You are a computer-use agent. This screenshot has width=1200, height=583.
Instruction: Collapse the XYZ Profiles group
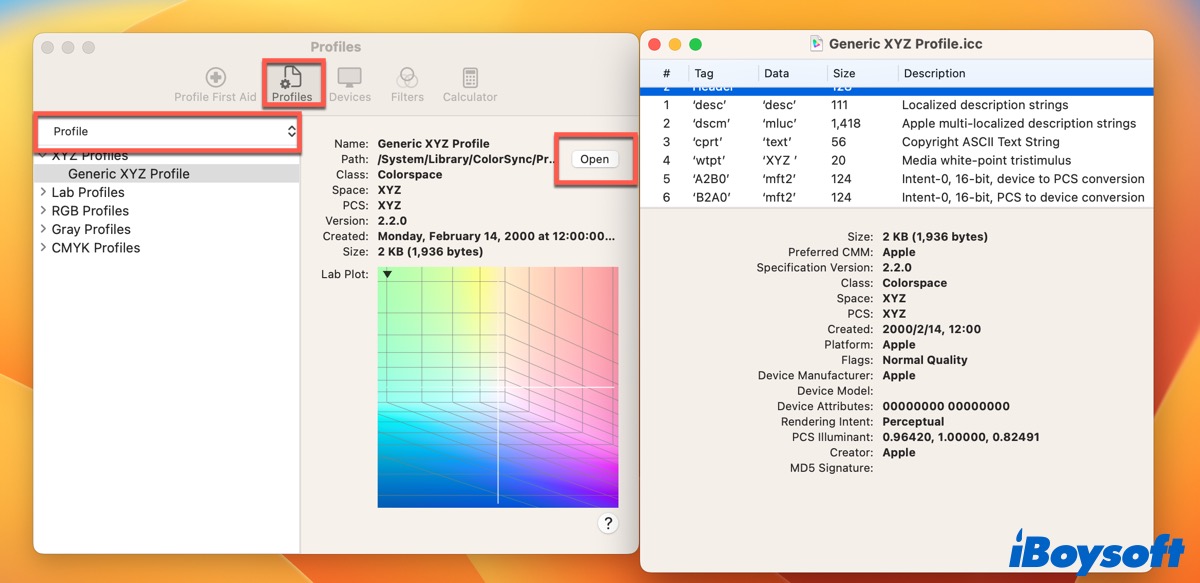(x=43, y=155)
